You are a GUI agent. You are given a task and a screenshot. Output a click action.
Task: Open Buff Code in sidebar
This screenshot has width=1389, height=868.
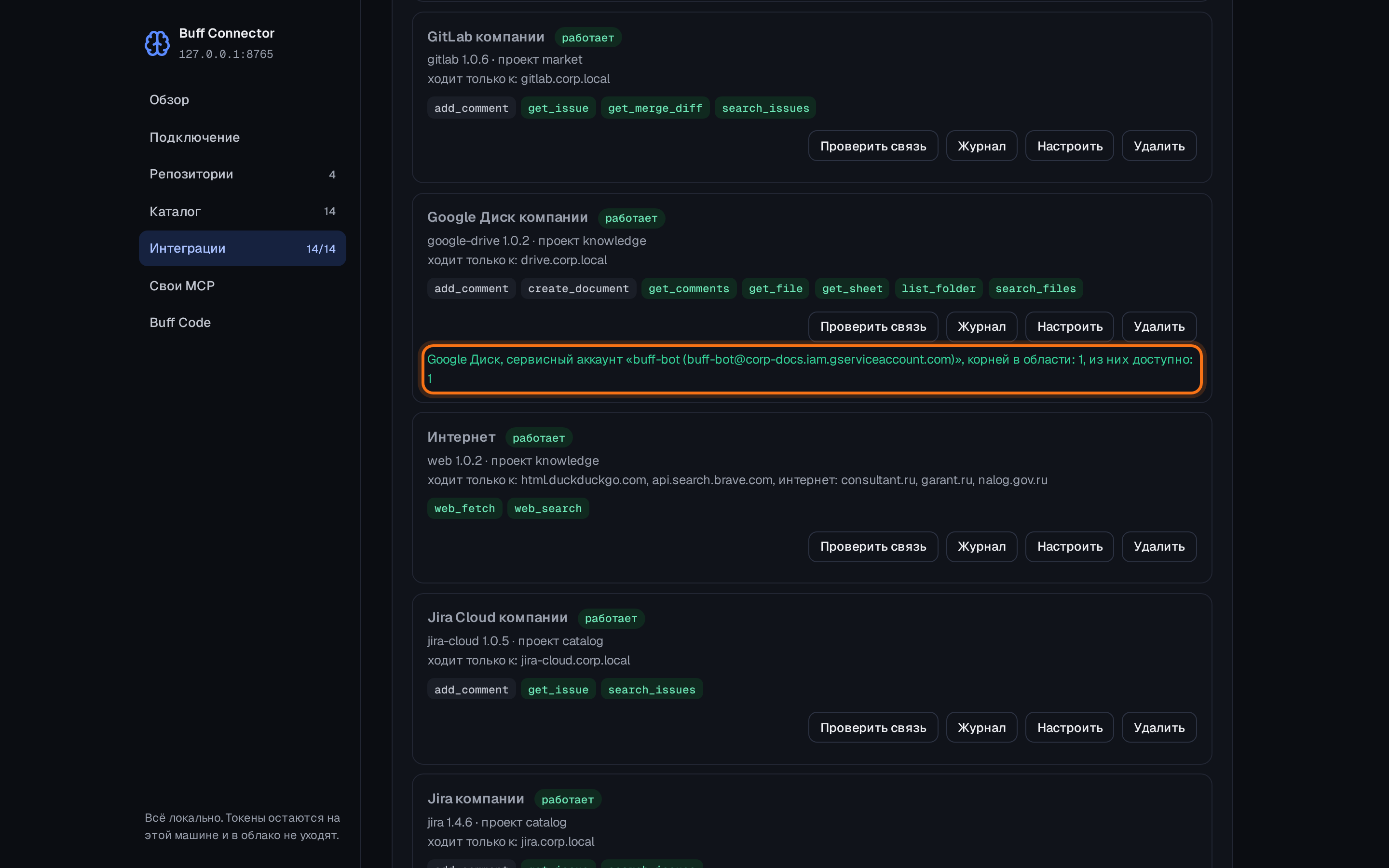pyautogui.click(x=242, y=323)
